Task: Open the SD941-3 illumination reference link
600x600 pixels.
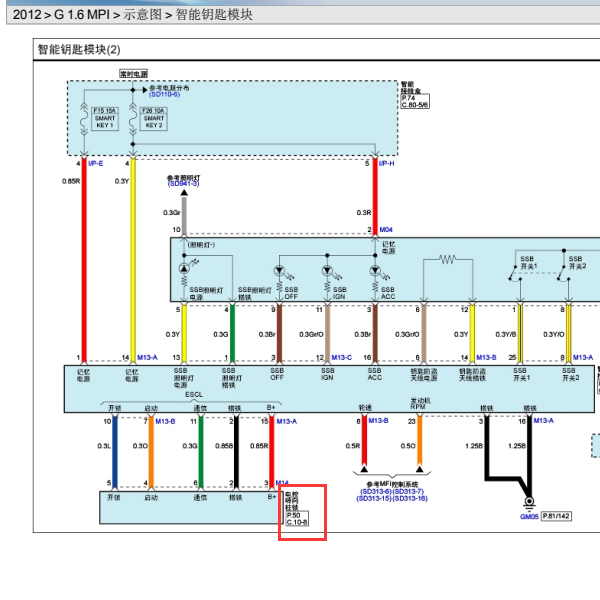Action: coord(183,184)
